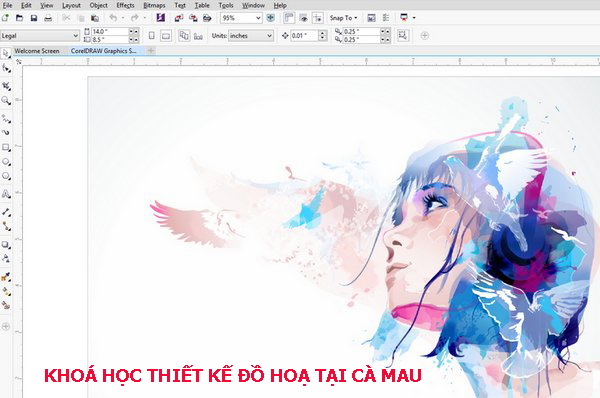Adjust the nudge distance stepper

pyautogui.click(x=323, y=36)
